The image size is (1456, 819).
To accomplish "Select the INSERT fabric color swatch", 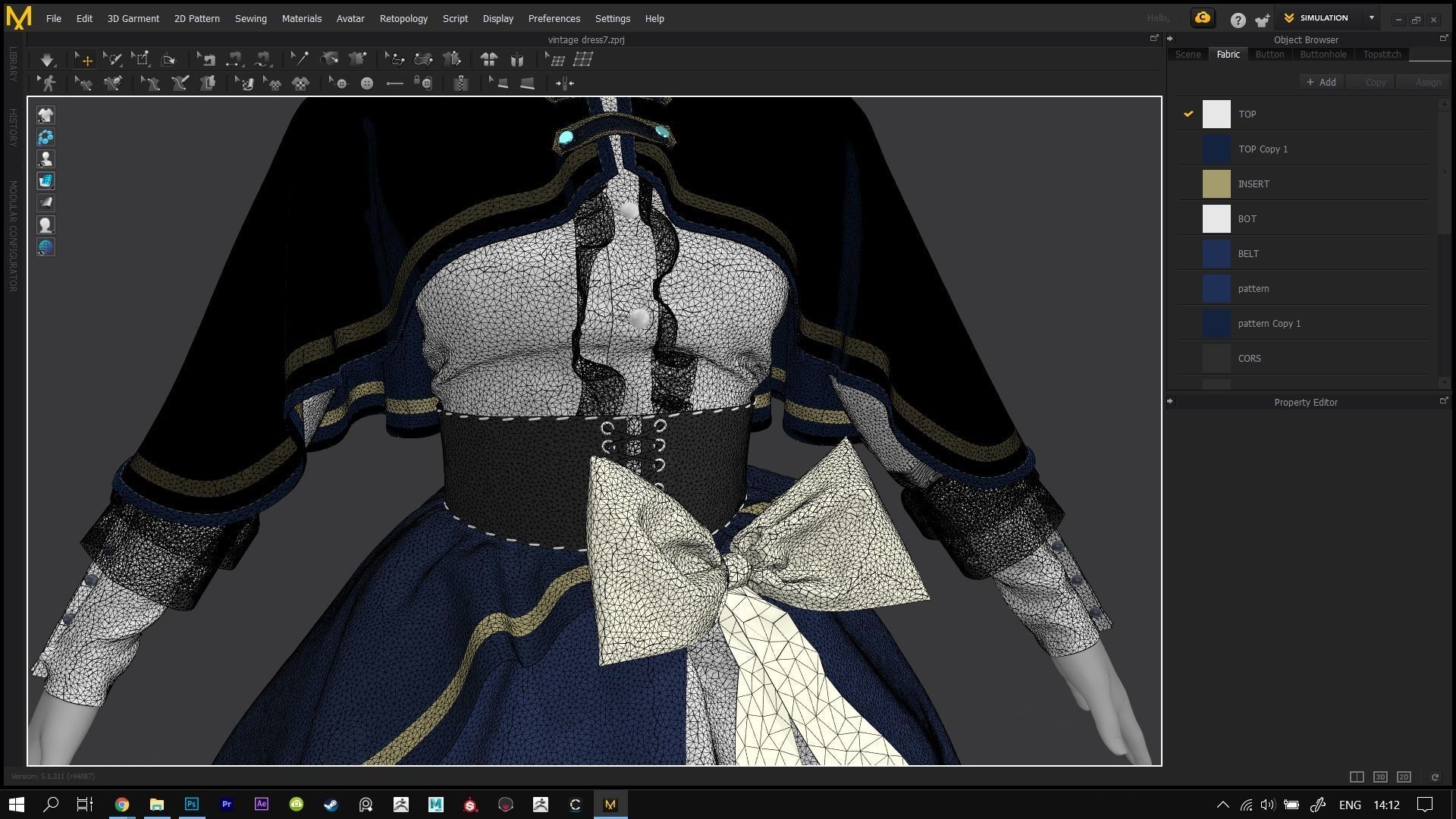I will 1216,184.
